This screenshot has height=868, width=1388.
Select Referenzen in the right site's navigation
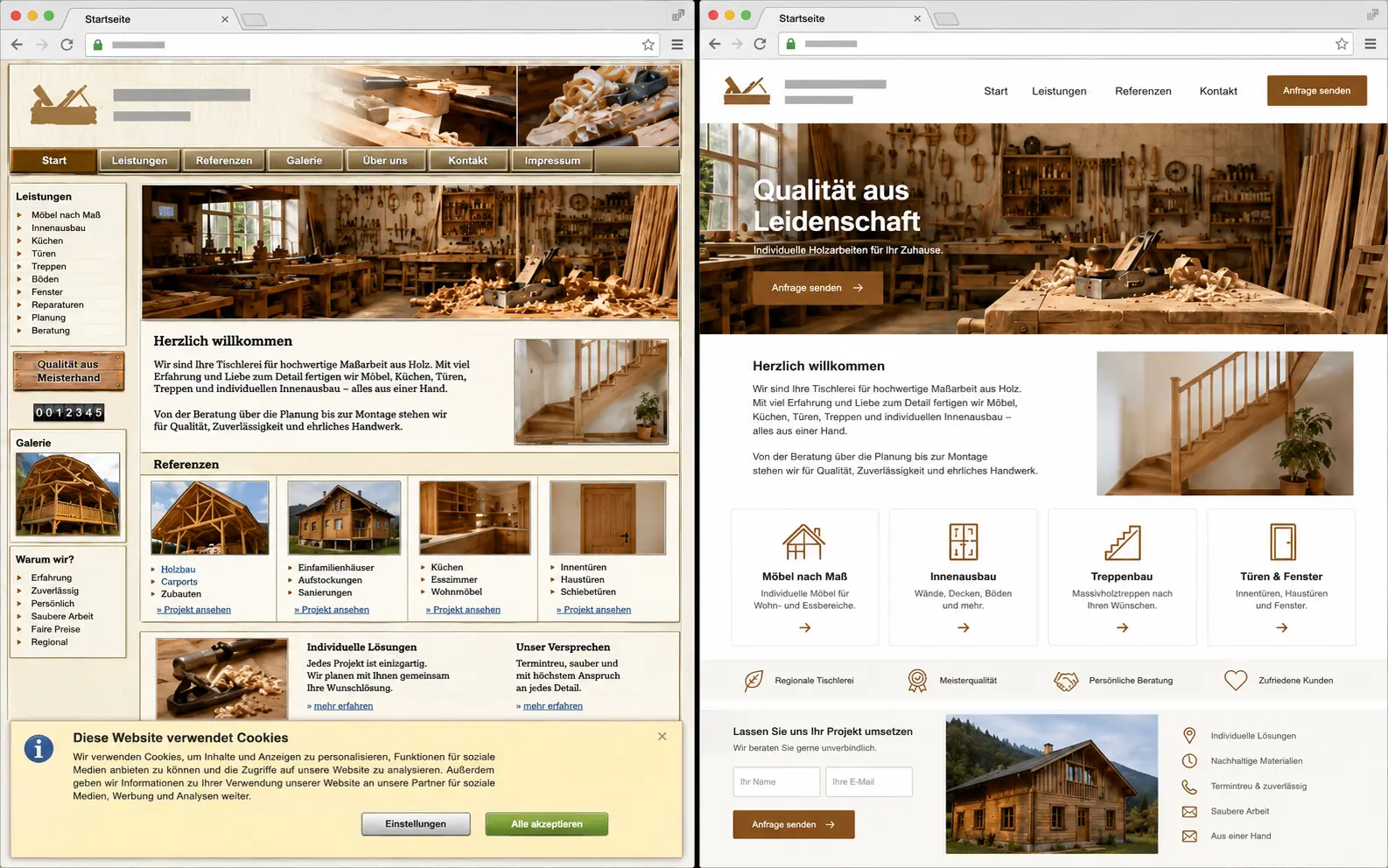tap(1143, 91)
